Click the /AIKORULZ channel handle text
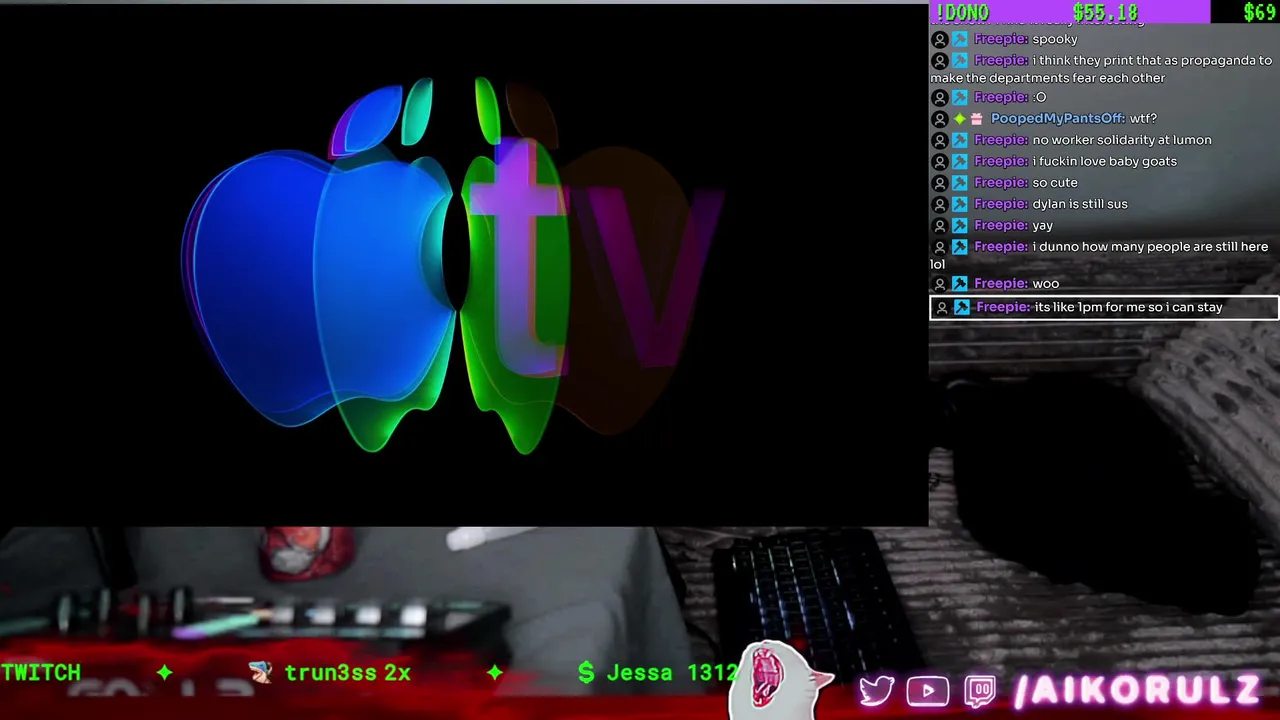The height and width of the screenshot is (720, 1280). click(1136, 691)
